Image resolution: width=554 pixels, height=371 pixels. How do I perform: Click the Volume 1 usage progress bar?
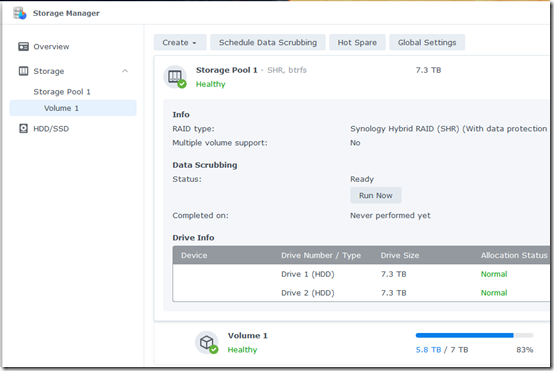click(474, 335)
